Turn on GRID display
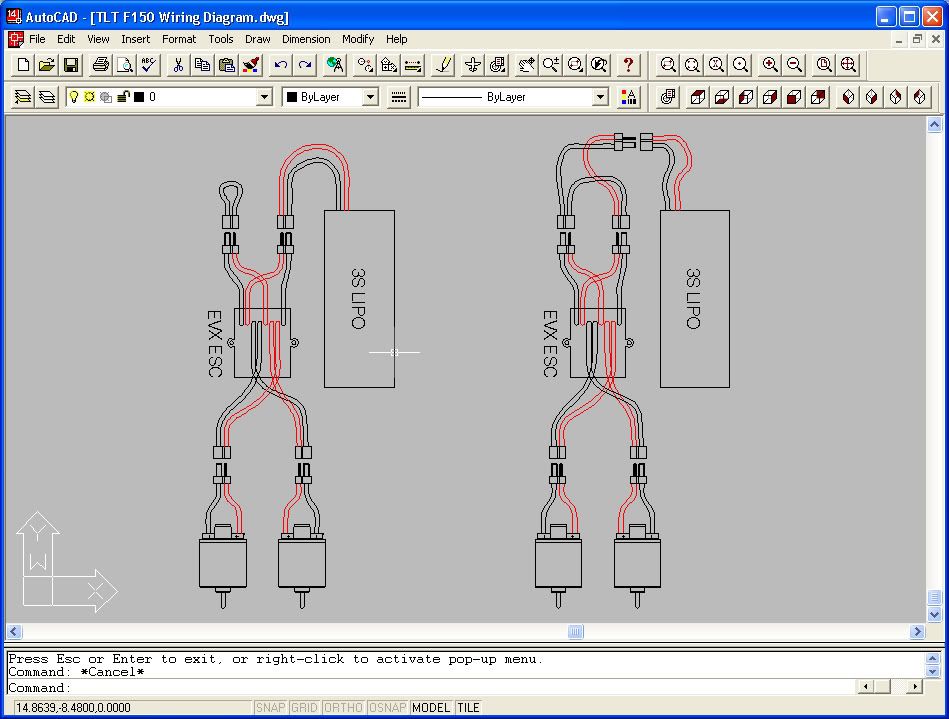Viewport: 949px width, 719px height. click(x=304, y=707)
